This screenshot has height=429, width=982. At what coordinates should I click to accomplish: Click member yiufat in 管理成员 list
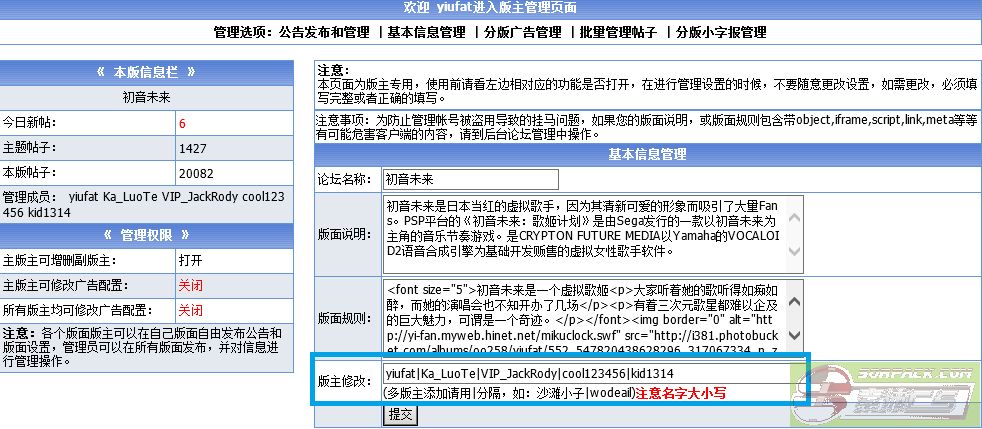point(87,198)
